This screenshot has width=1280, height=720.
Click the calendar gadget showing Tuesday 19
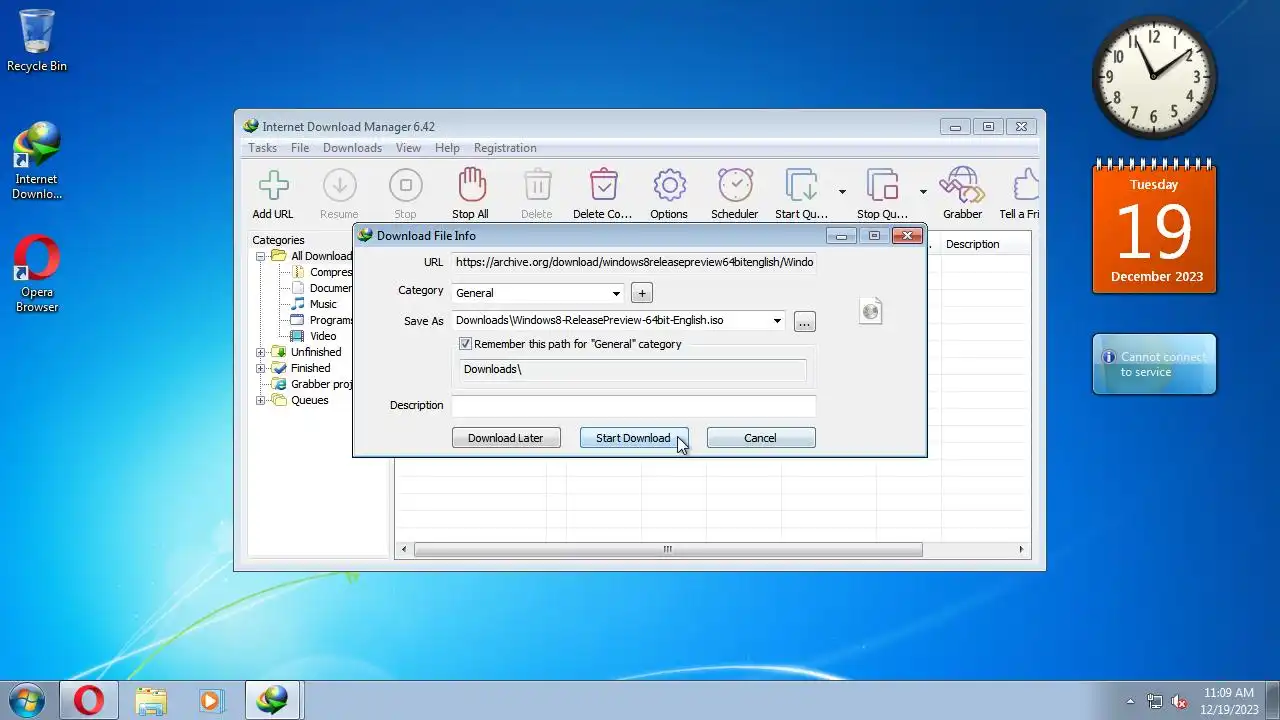point(1154,228)
